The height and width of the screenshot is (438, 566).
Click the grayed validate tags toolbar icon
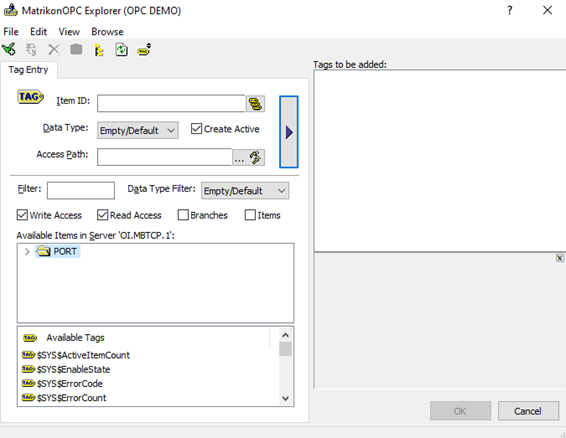click(31, 49)
